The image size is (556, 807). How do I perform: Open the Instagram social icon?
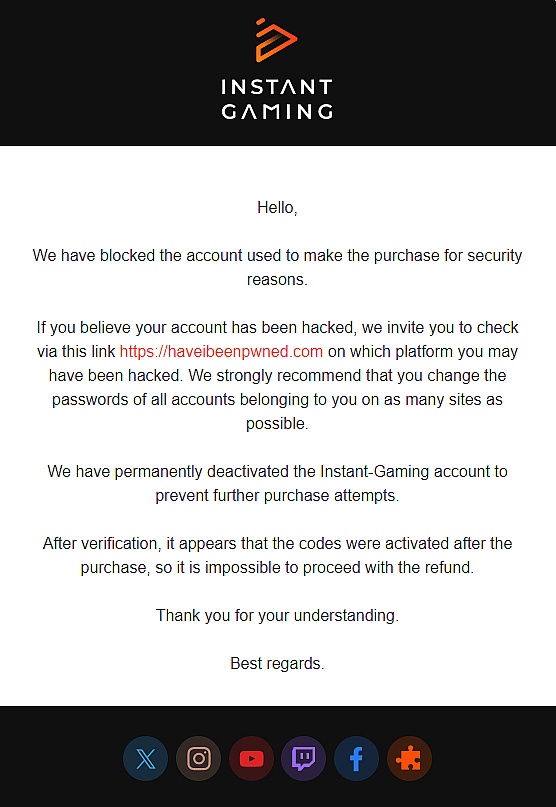[x=198, y=759]
